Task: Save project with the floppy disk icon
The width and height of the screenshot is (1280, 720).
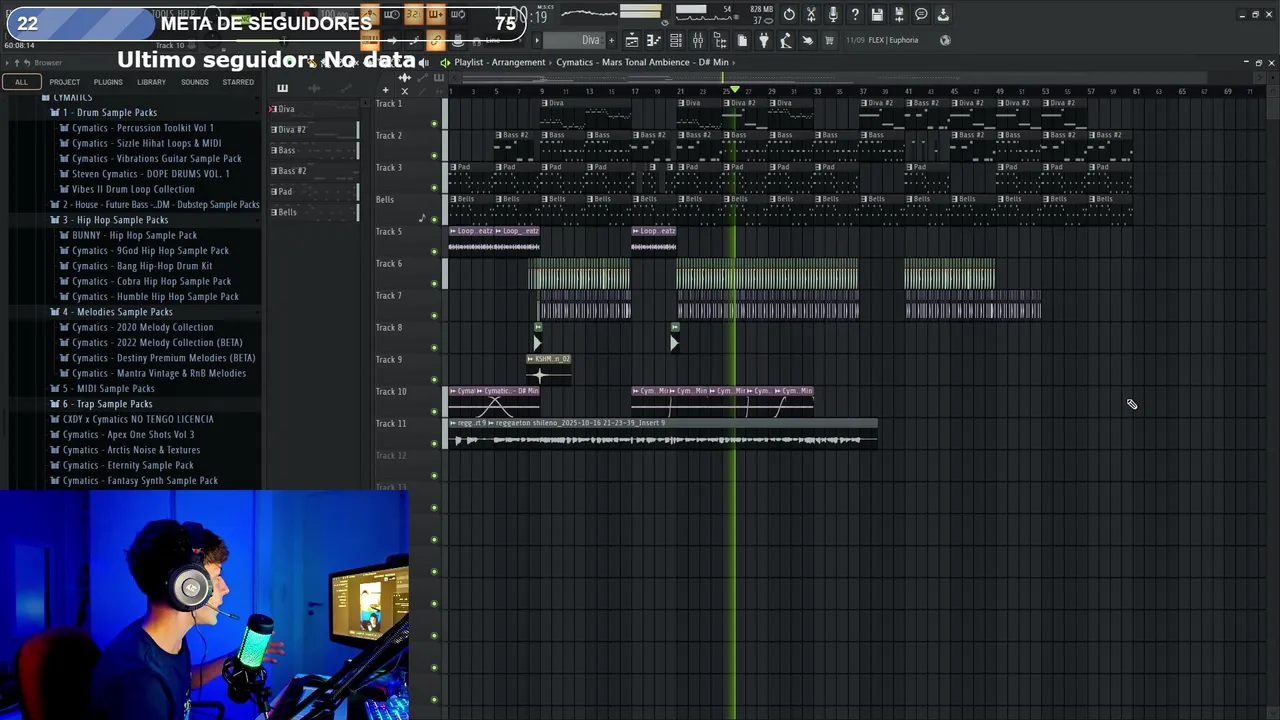Action: click(877, 14)
